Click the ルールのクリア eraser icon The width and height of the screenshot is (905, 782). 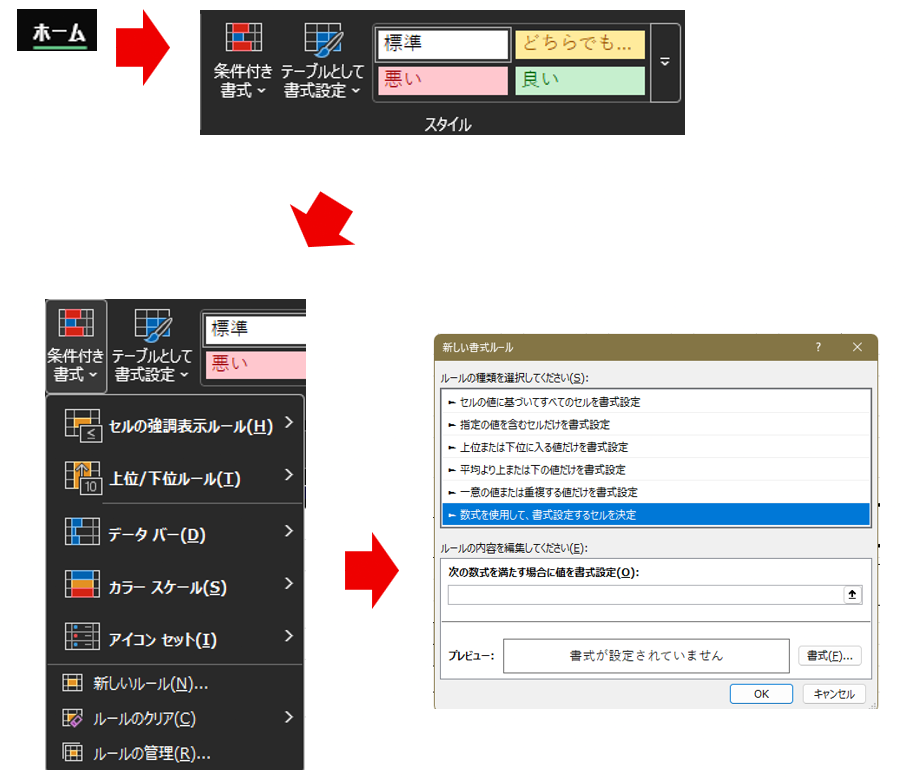coord(72,718)
